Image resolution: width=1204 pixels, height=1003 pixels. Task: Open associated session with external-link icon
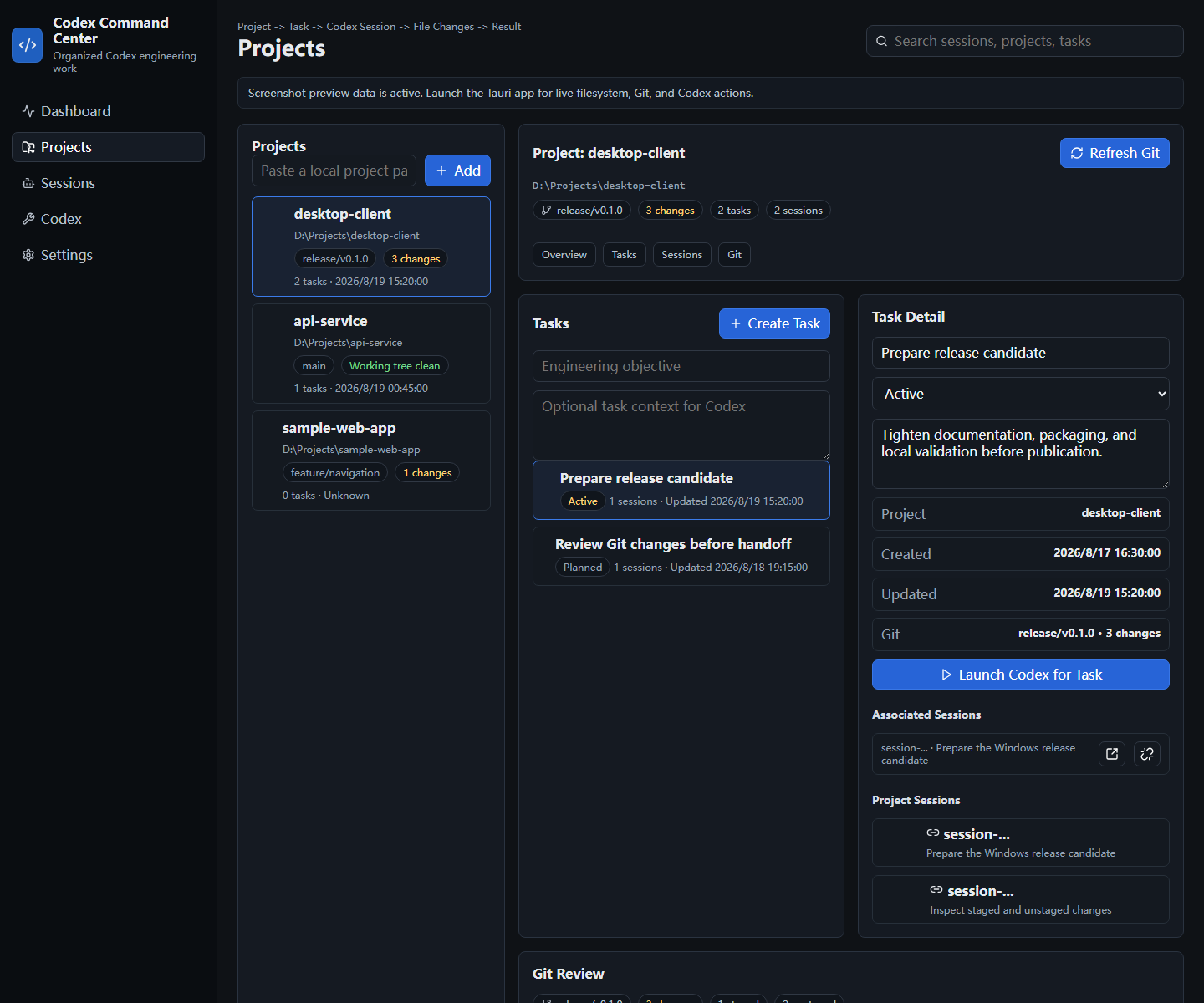coord(1112,754)
